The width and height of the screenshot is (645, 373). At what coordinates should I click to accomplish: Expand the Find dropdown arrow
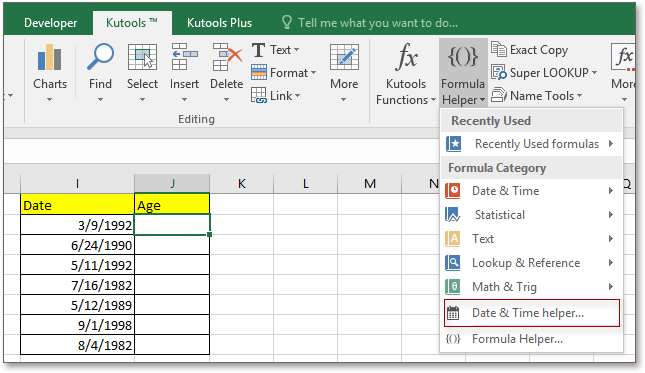coord(100,100)
